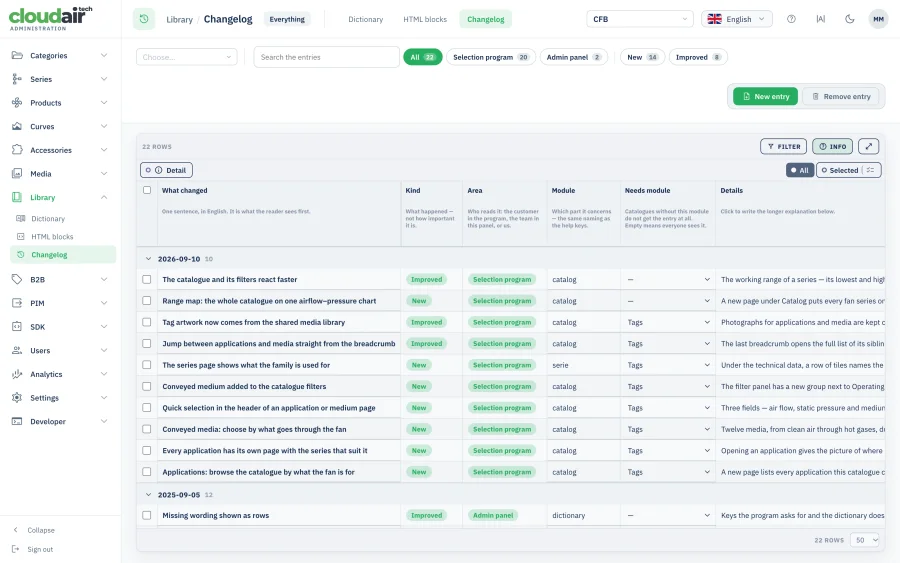Viewport: 900px width, 563px height.
Task: Check row 'Missing wording shown as rows'
Action: (147, 515)
